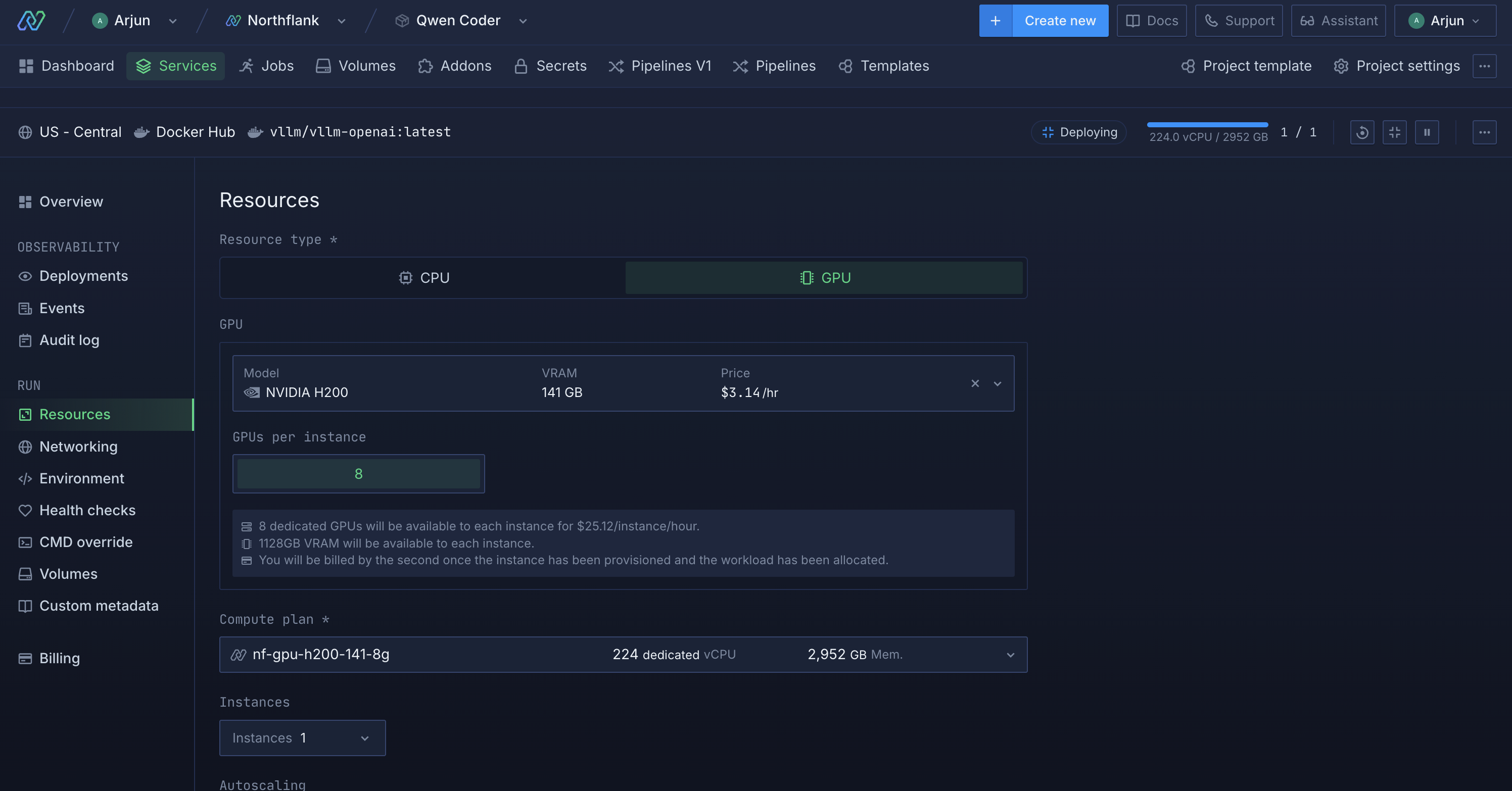Click the scale service icon

pos(1395,132)
